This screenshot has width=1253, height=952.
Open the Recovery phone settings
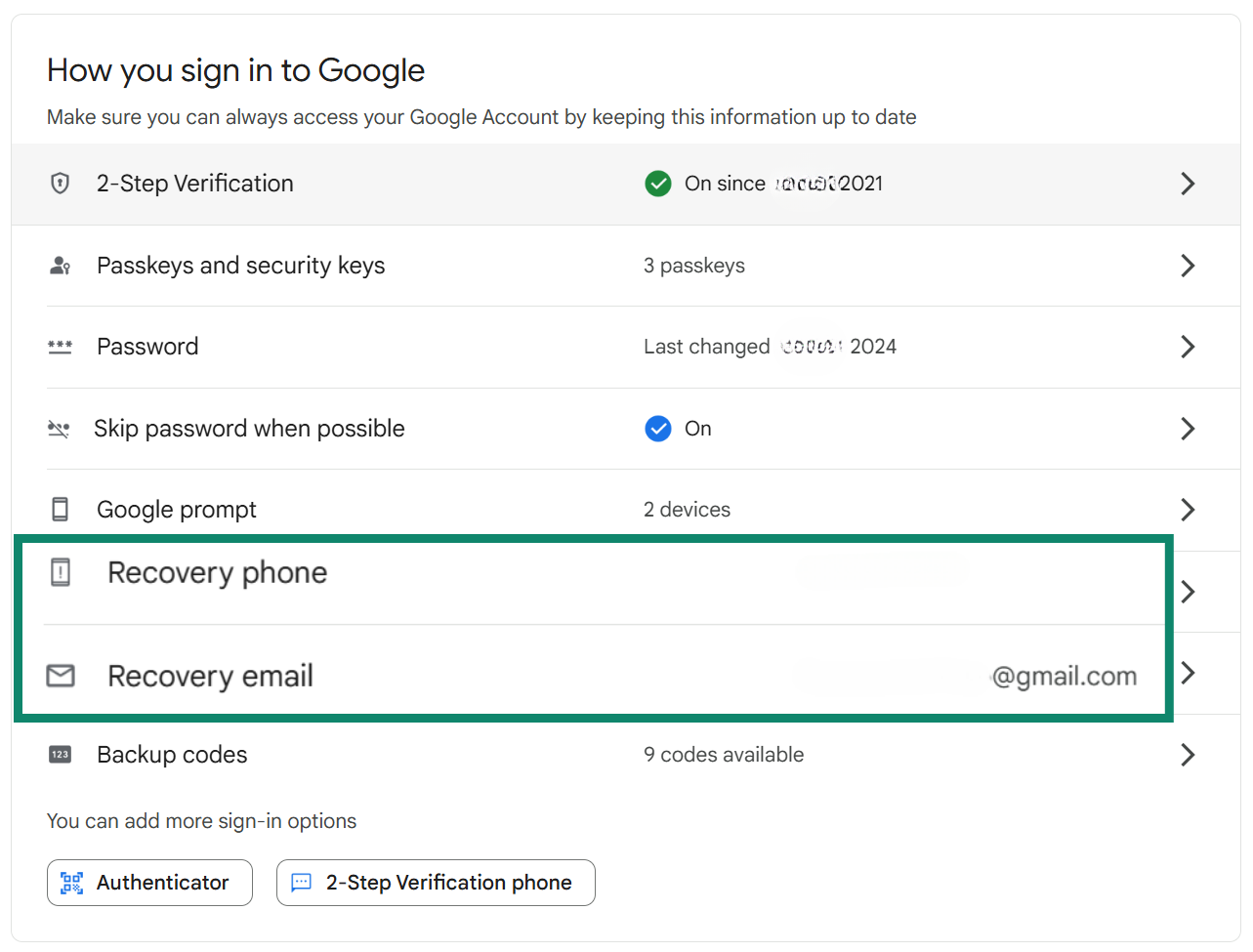pos(1188,591)
